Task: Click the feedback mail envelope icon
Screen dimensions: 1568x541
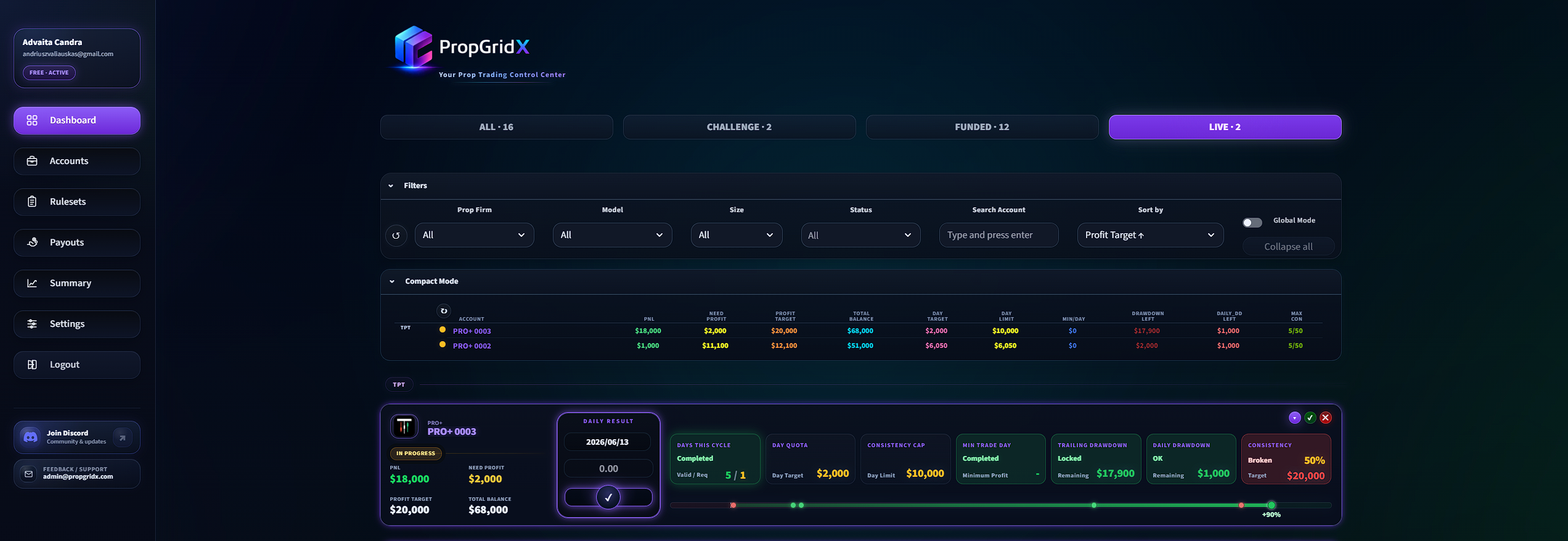Action: [x=28, y=474]
